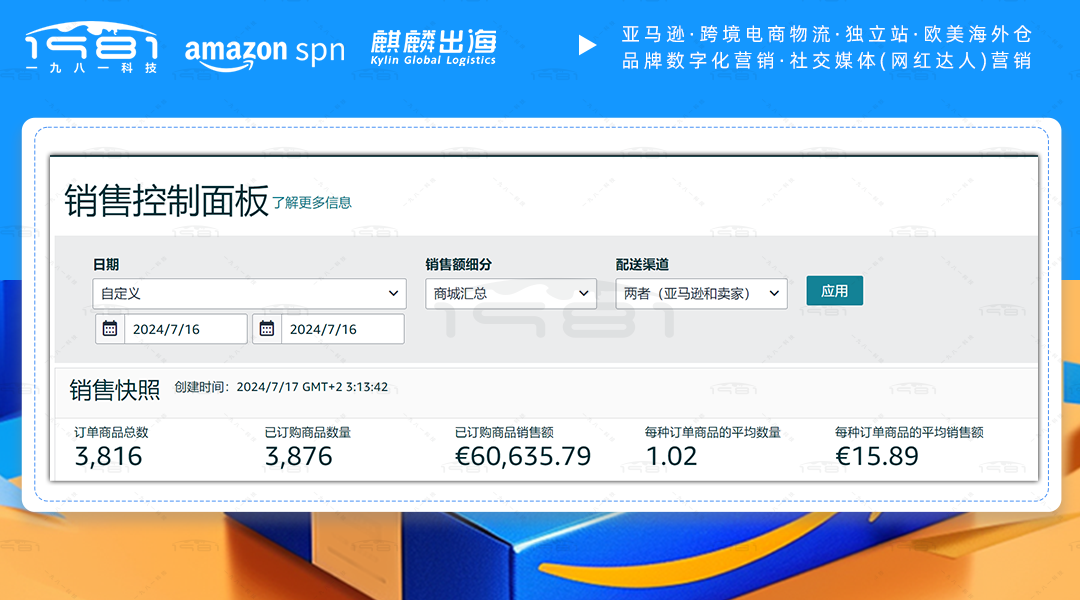
Task: Open the 配送渠道 dropdown 两者（亚马逊和卖家）
Action: [701, 293]
